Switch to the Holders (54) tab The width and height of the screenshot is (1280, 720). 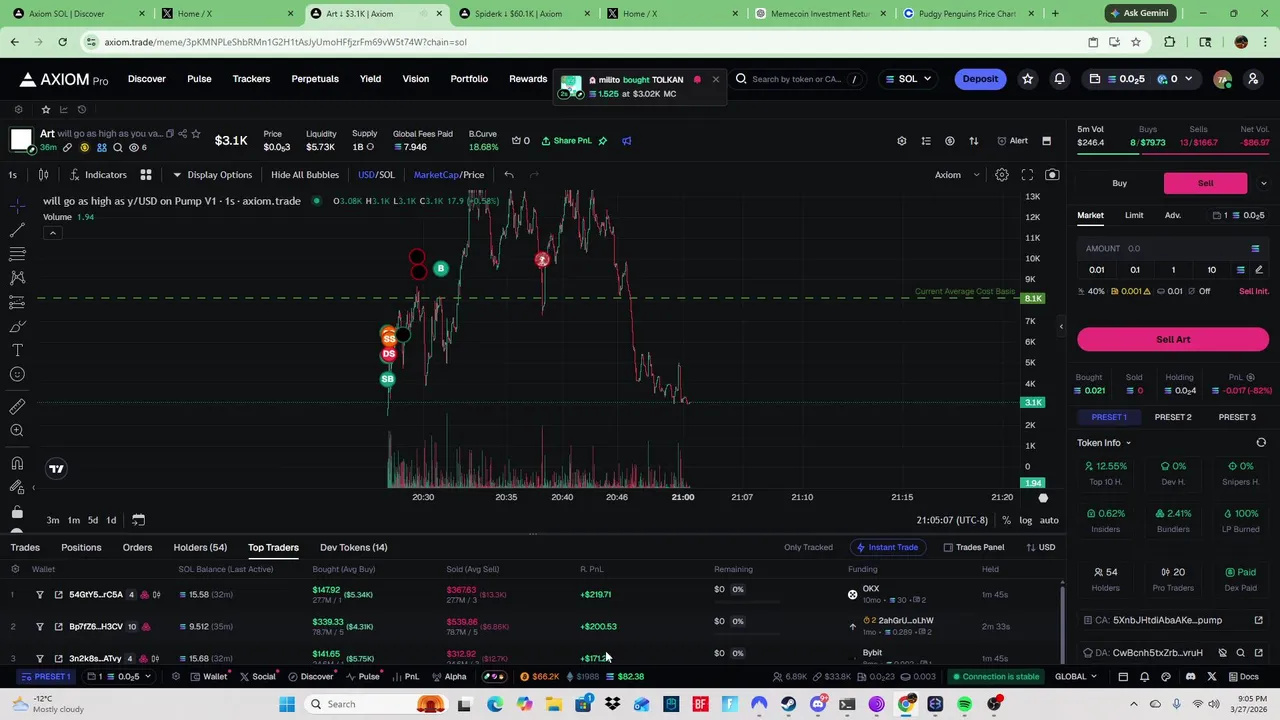200,547
